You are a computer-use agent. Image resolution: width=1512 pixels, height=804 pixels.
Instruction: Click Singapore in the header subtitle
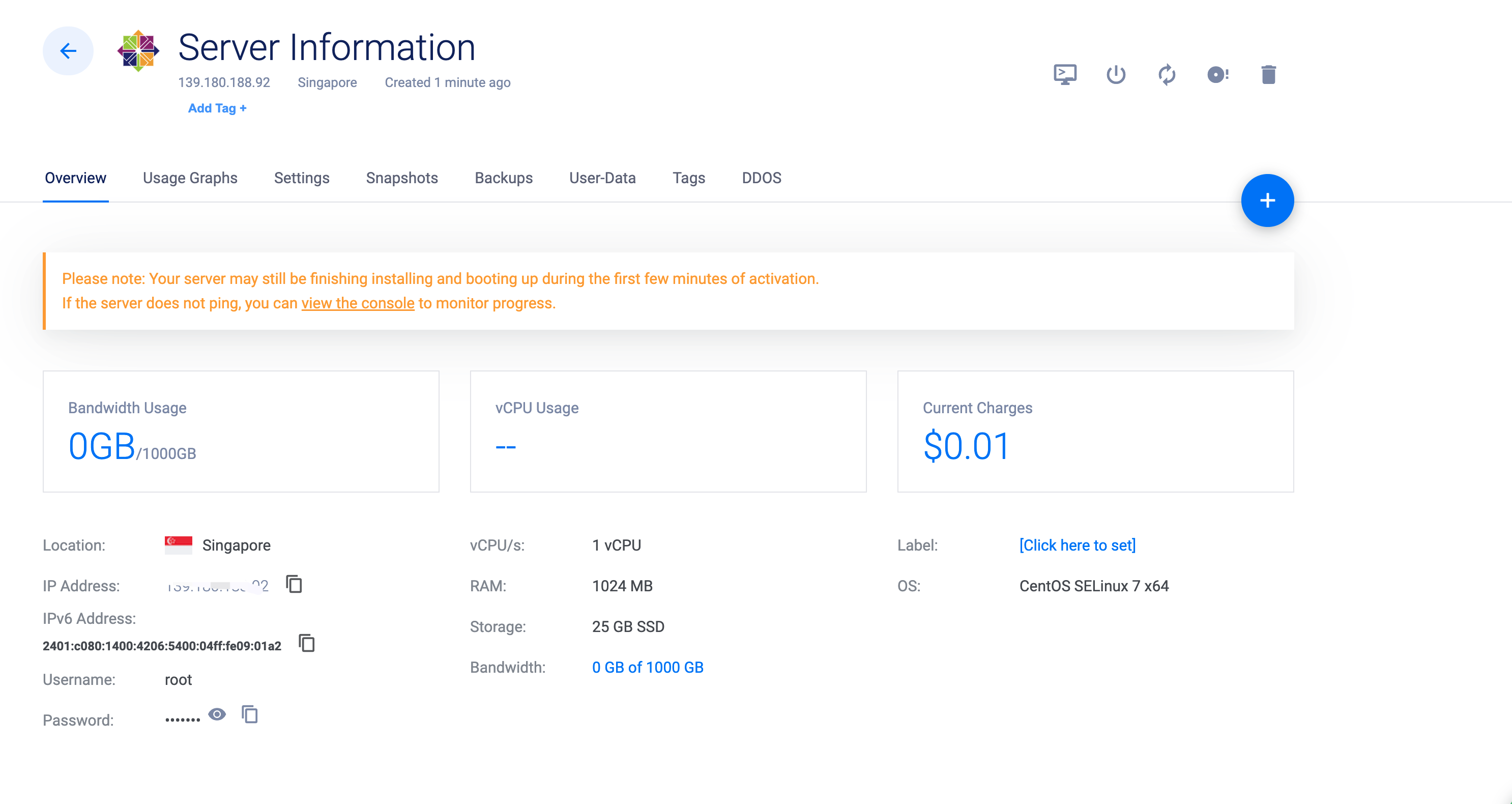(328, 83)
